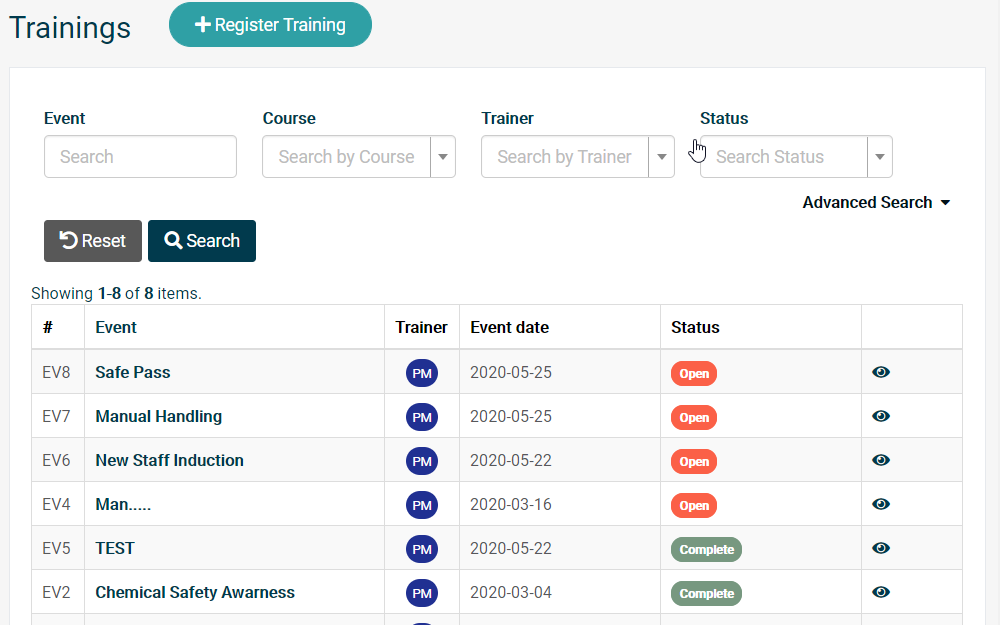Viewport: 1000px width, 625px height.
Task: Click the Event column header
Action: (116, 327)
